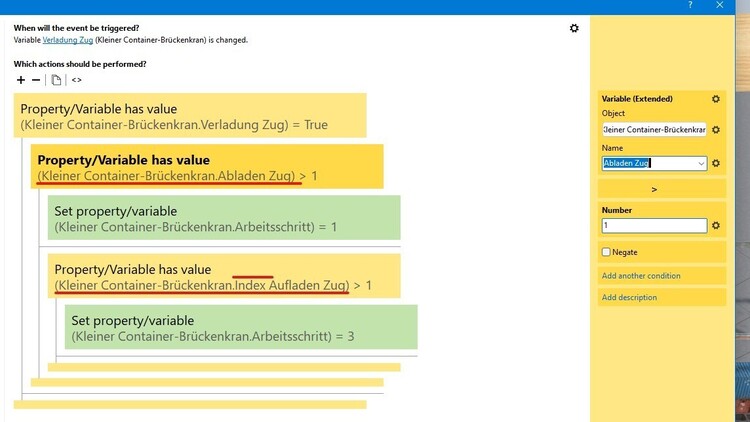Toggle the code view angle-brackets icon
The height and width of the screenshot is (422, 750).
coord(77,80)
